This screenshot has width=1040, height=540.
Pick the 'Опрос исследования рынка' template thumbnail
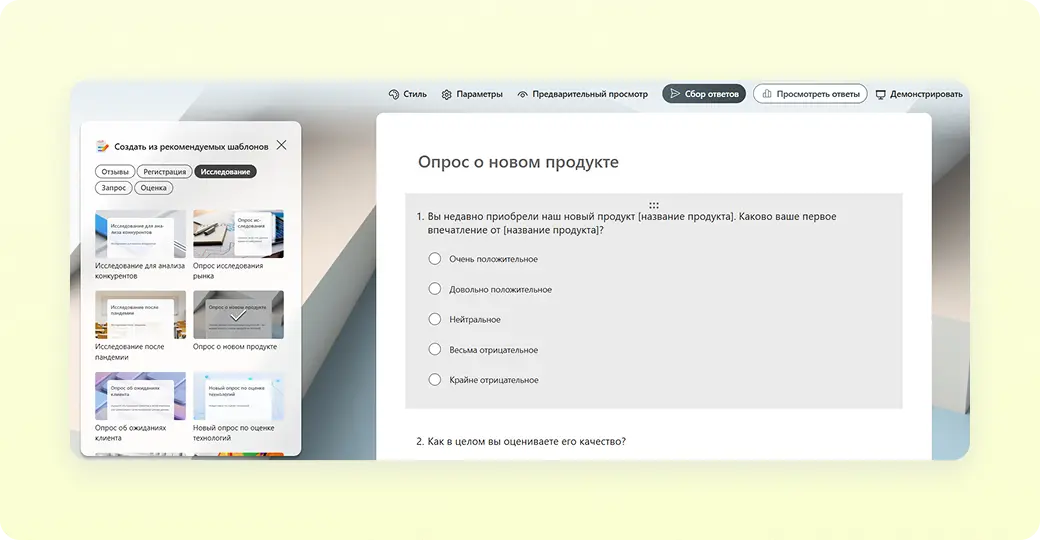coord(238,234)
